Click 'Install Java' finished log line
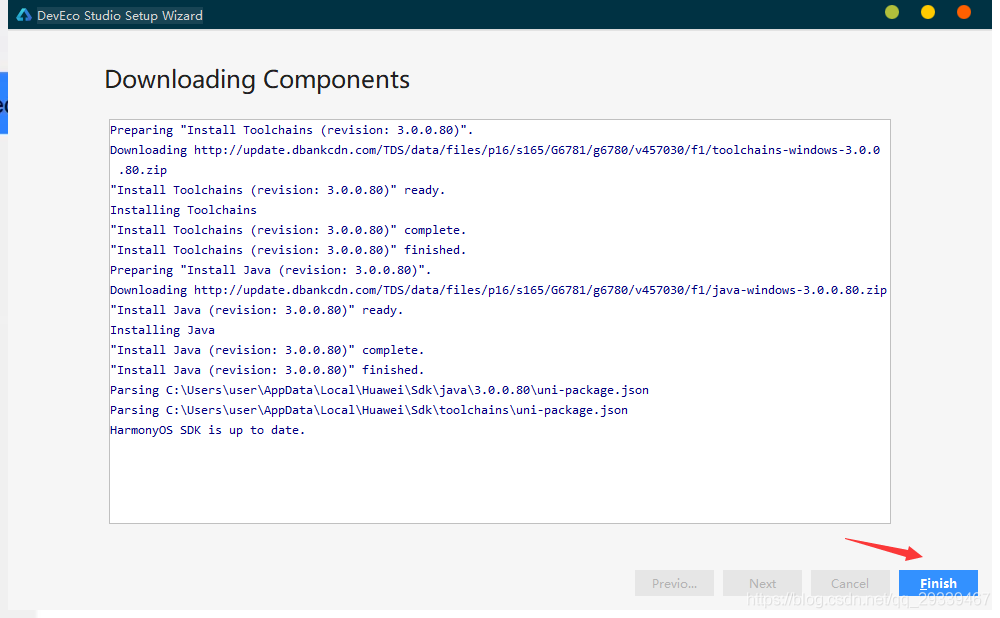 (x=267, y=370)
